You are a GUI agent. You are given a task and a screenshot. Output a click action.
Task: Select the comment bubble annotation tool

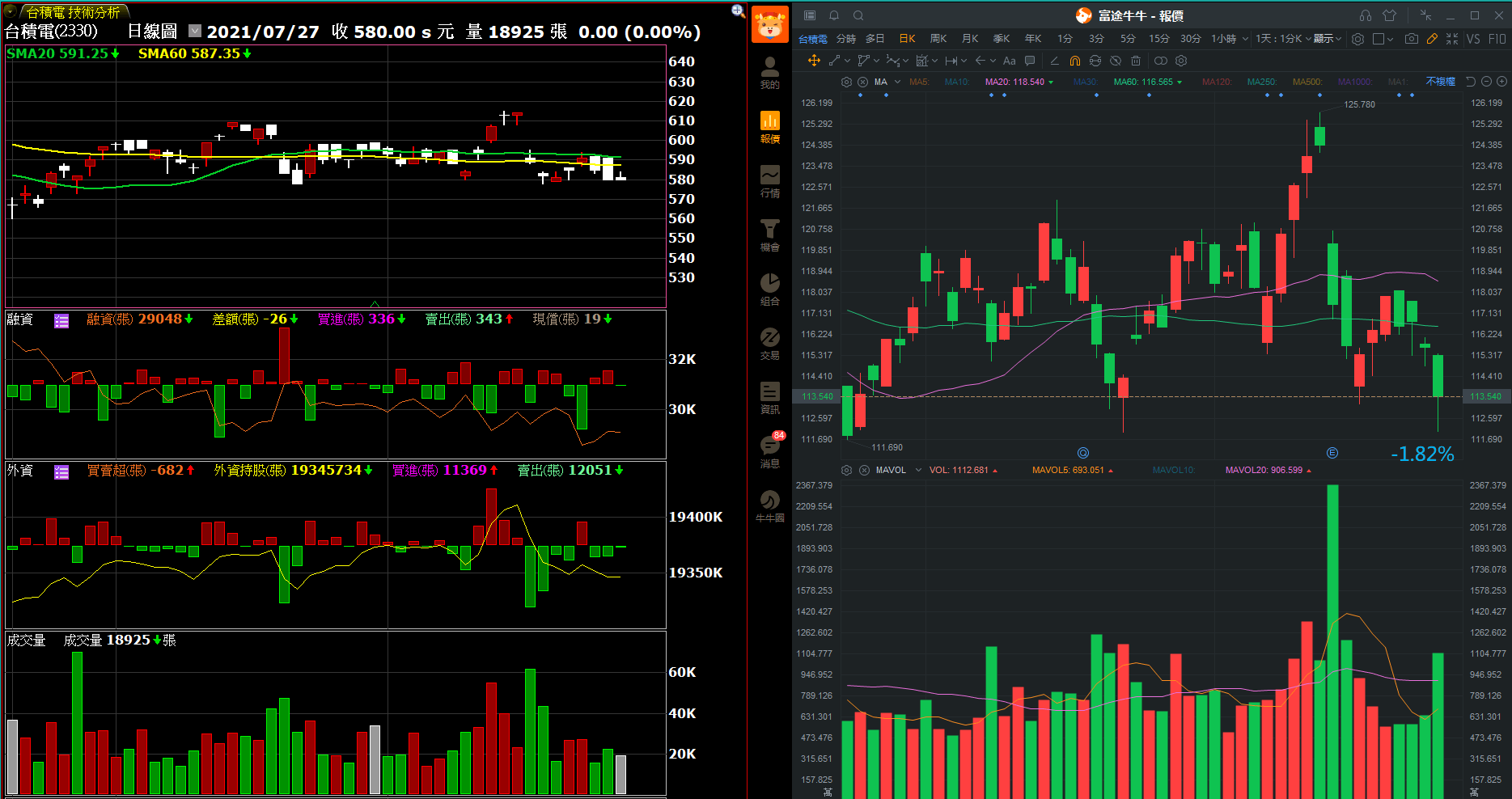click(1030, 61)
